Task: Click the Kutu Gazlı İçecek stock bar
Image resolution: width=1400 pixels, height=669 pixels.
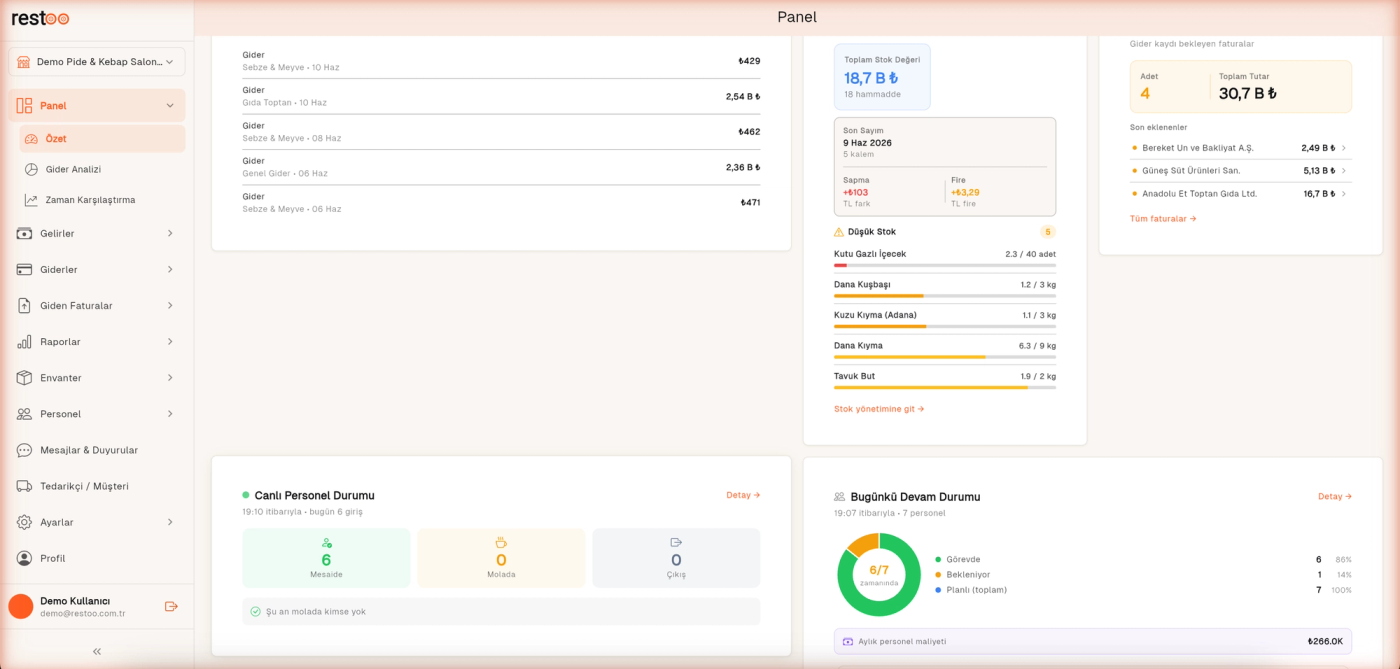Action: click(945, 265)
